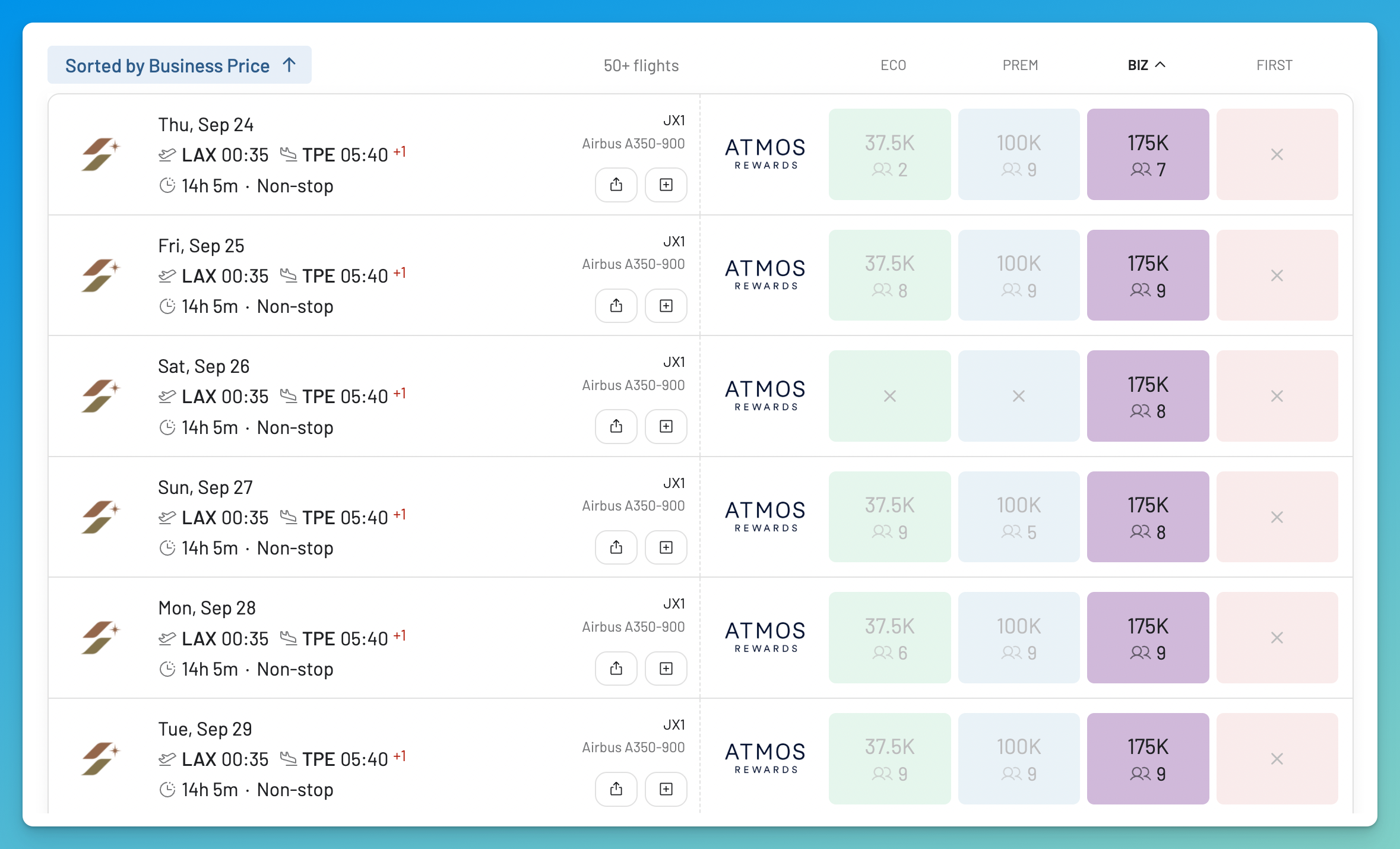Click share icon for Thu, Sep 24 flight
This screenshot has width=1400, height=849.
pyautogui.click(x=616, y=185)
